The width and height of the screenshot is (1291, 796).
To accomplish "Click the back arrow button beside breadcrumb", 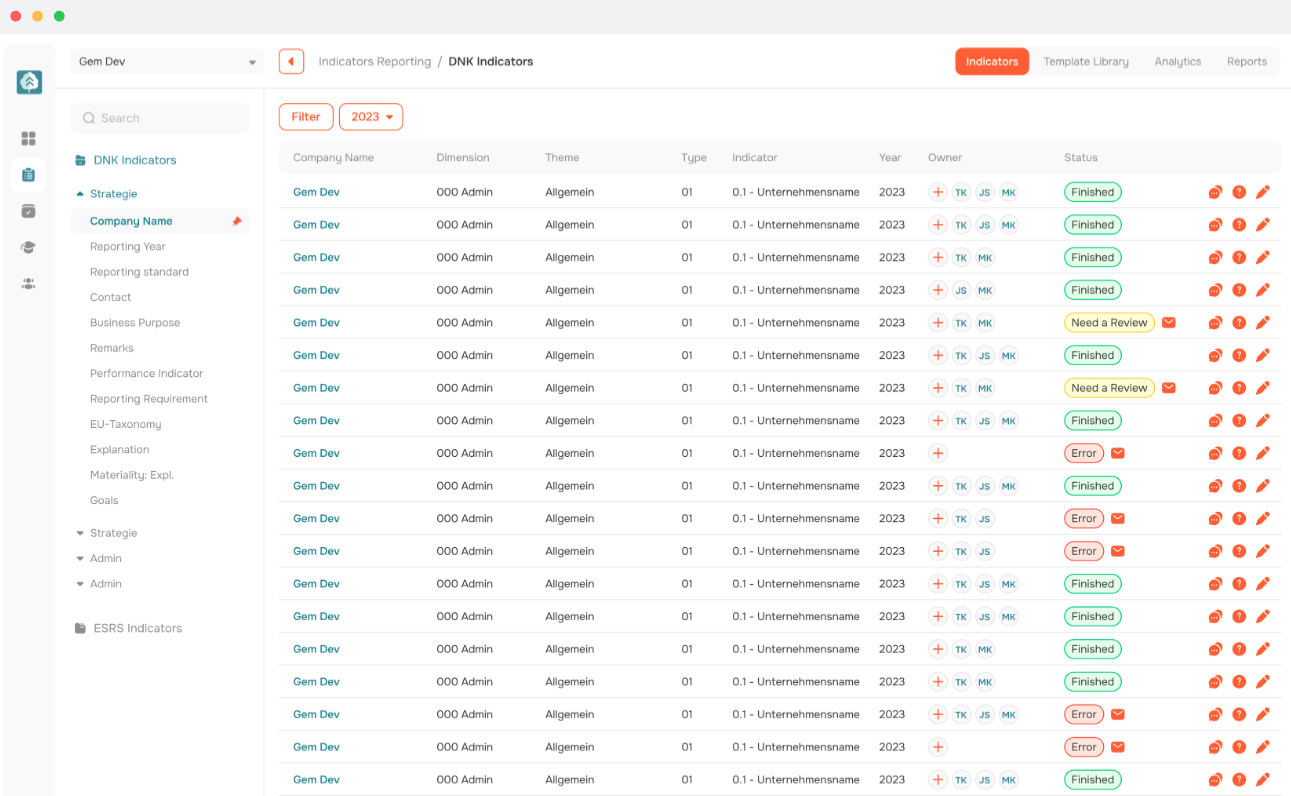I will pos(291,61).
